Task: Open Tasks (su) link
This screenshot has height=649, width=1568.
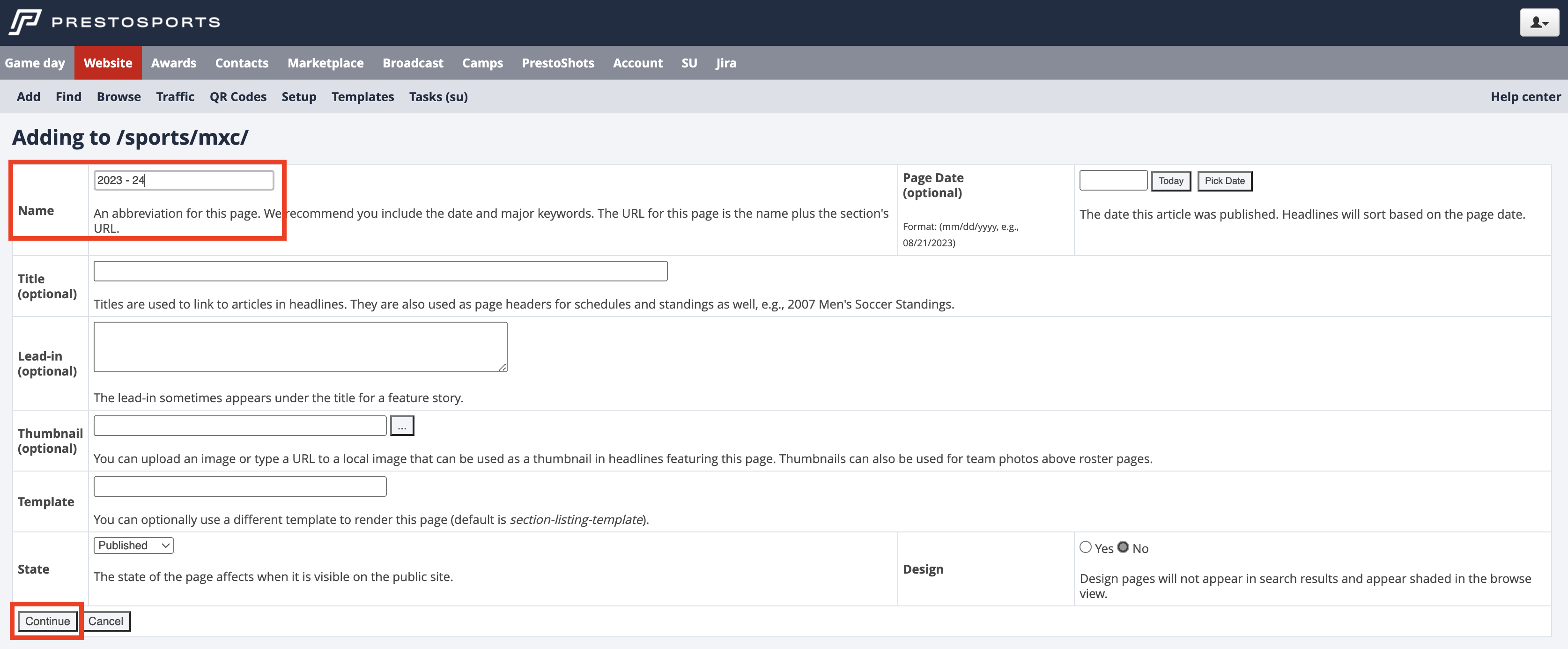Action: click(438, 96)
